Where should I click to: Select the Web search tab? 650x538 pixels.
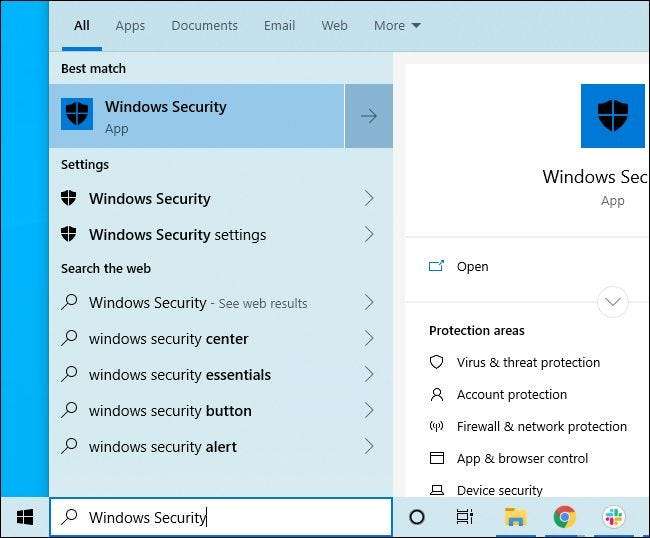(334, 25)
